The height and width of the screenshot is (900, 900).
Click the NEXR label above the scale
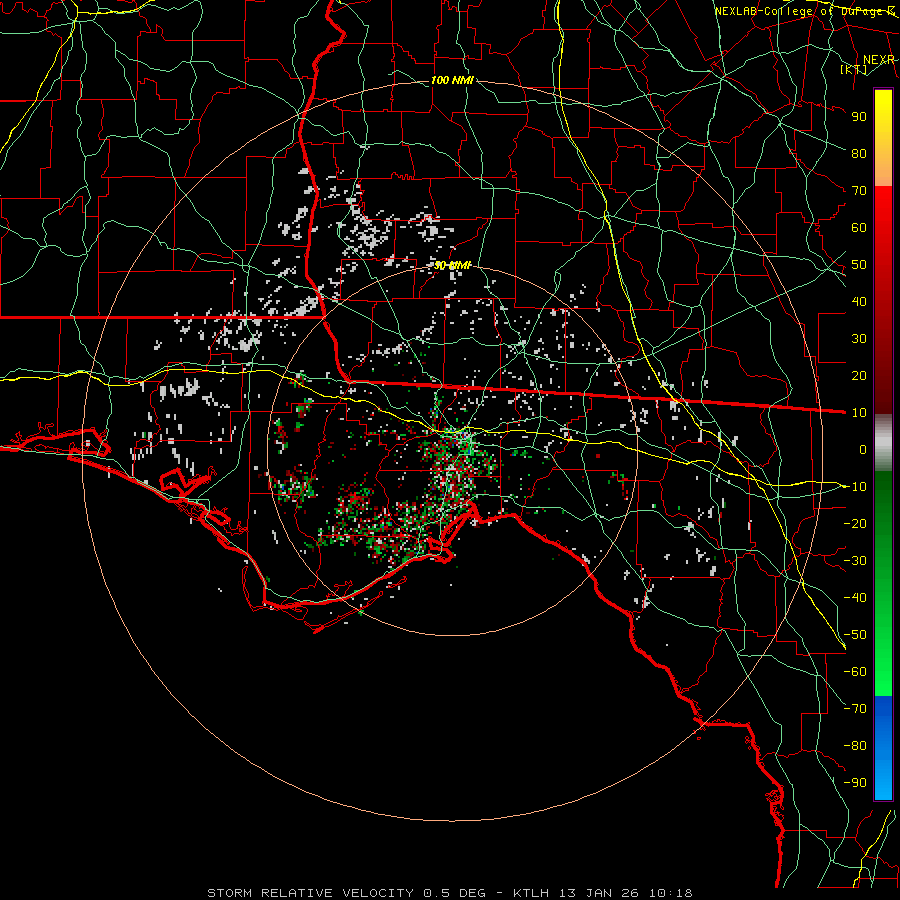tap(879, 60)
